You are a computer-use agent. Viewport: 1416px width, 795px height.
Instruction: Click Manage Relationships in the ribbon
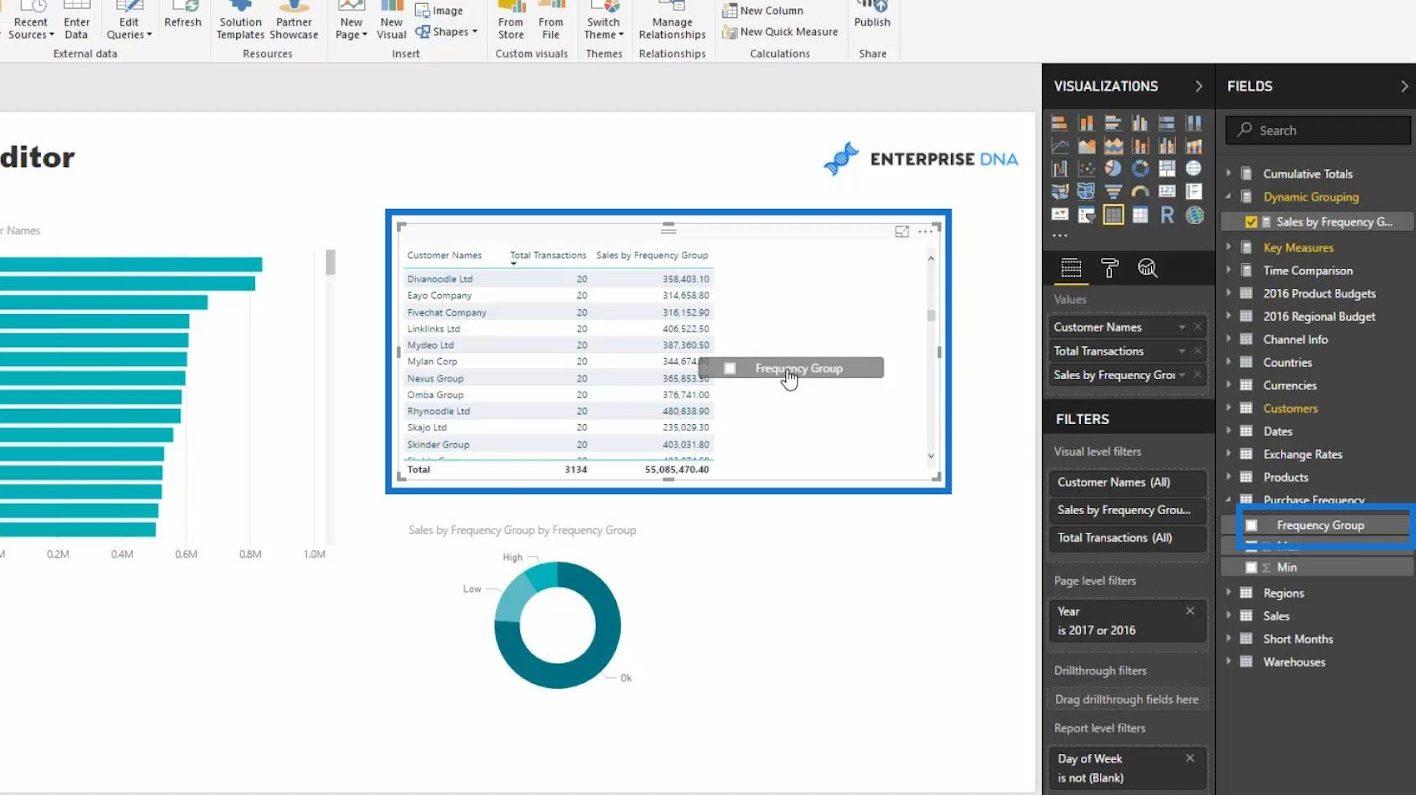[x=672, y=22]
